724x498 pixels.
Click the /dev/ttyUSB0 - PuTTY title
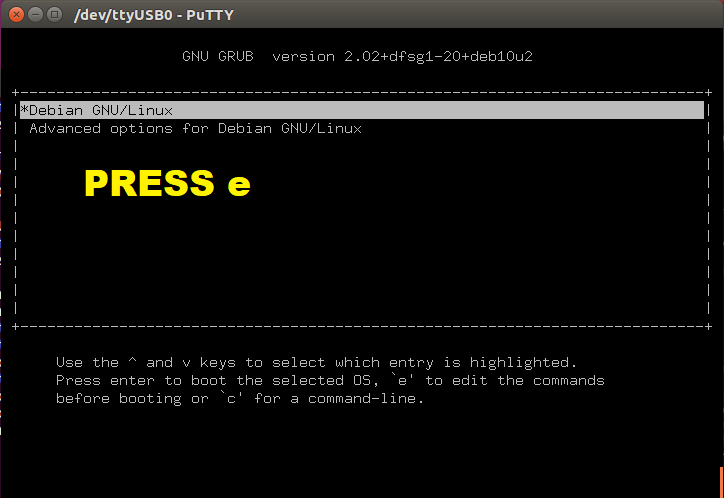(x=154, y=15)
